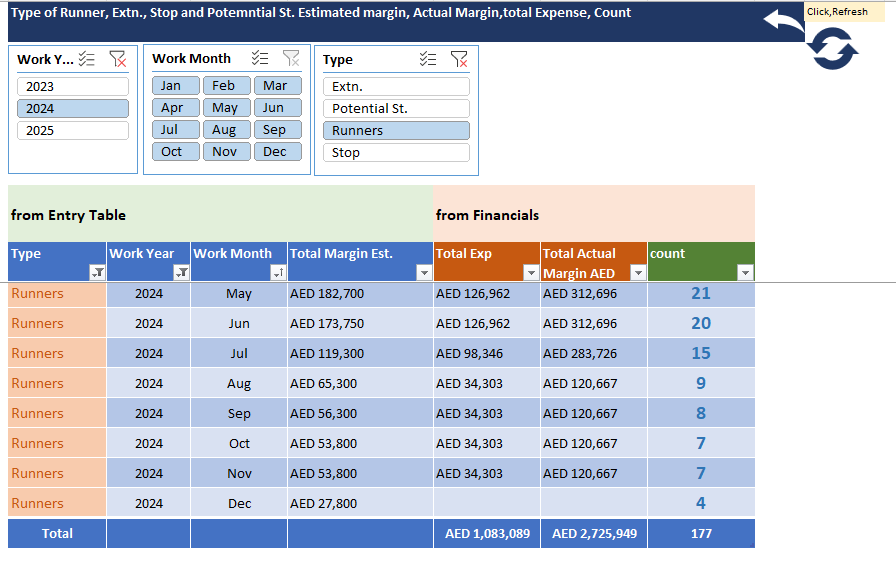Select 2025 in Work Year slicer
Image resolution: width=896 pixels, height=578 pixels.
[x=73, y=131]
